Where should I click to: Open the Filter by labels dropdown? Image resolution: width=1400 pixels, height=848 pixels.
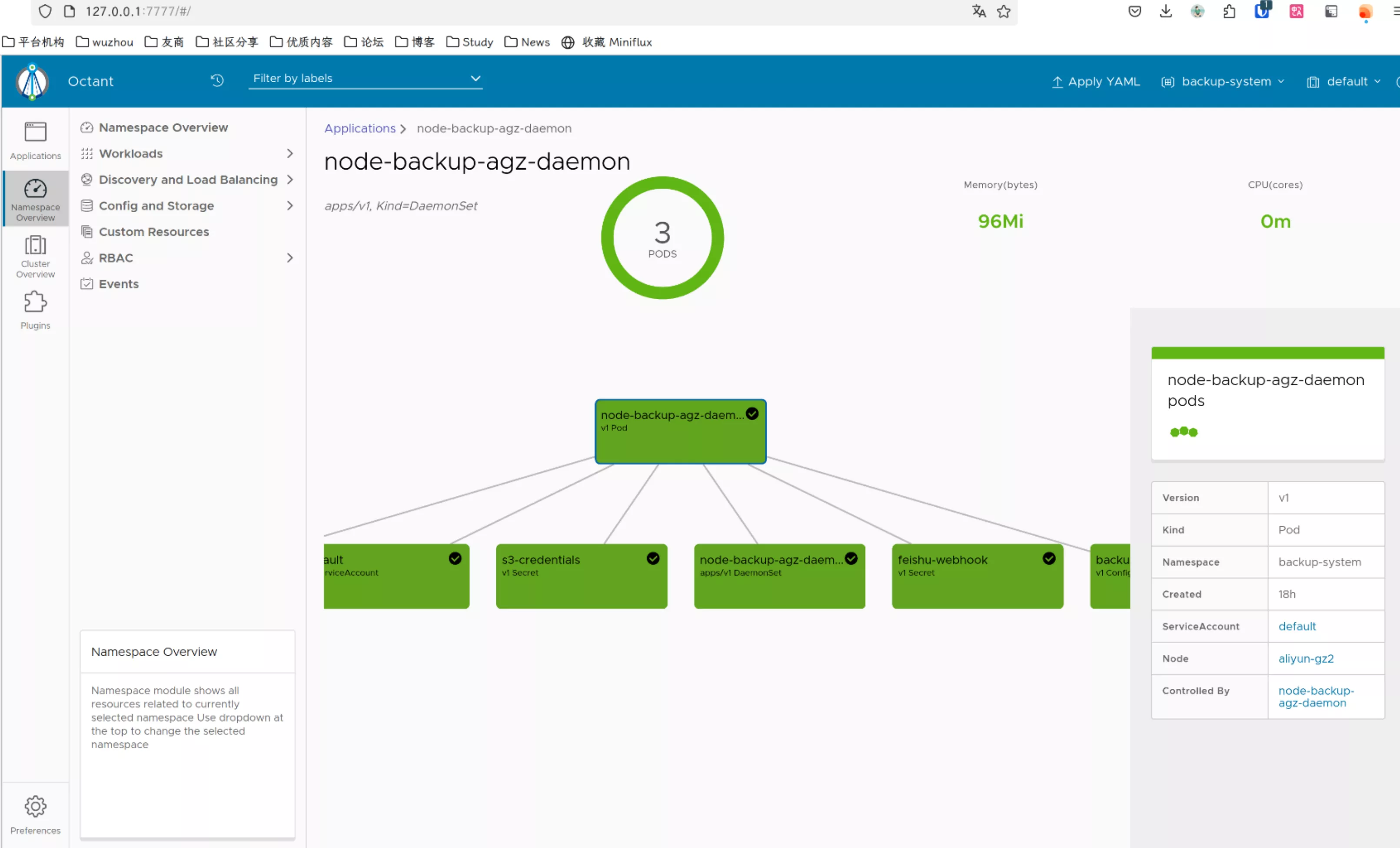coord(366,78)
